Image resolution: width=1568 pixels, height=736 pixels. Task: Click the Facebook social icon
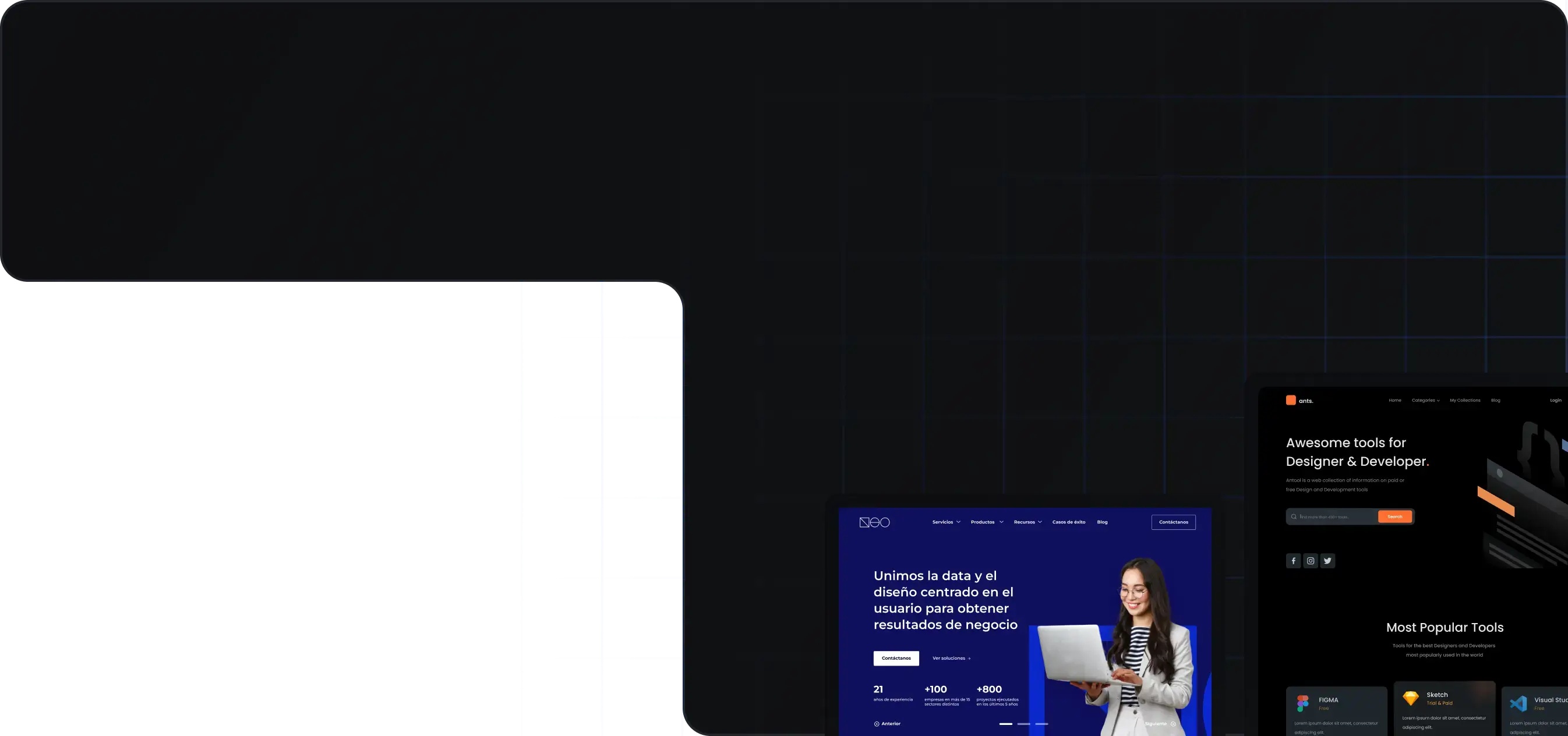click(x=1294, y=561)
